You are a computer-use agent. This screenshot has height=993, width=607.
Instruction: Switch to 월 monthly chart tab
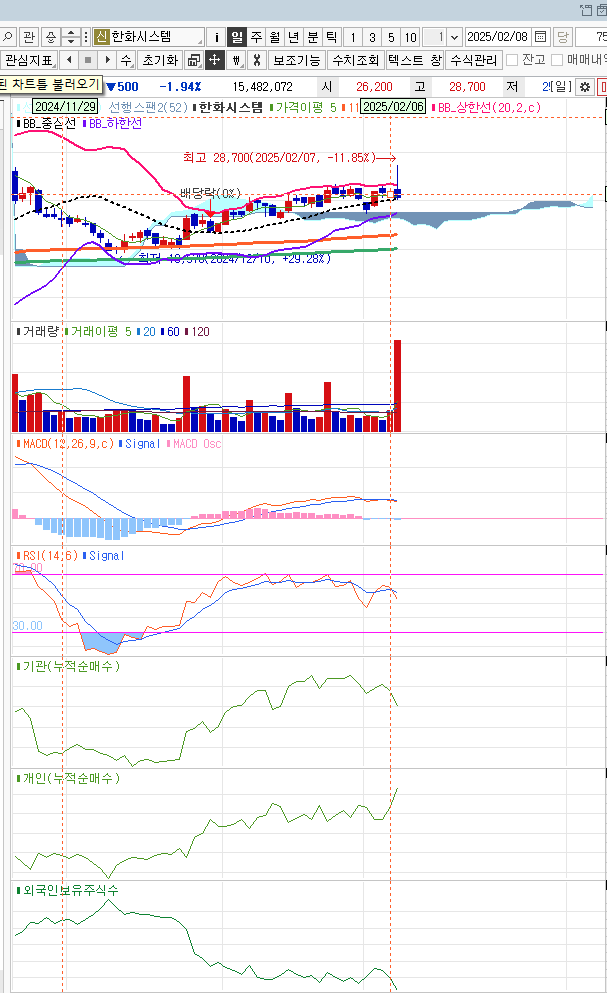pyautogui.click(x=274, y=37)
